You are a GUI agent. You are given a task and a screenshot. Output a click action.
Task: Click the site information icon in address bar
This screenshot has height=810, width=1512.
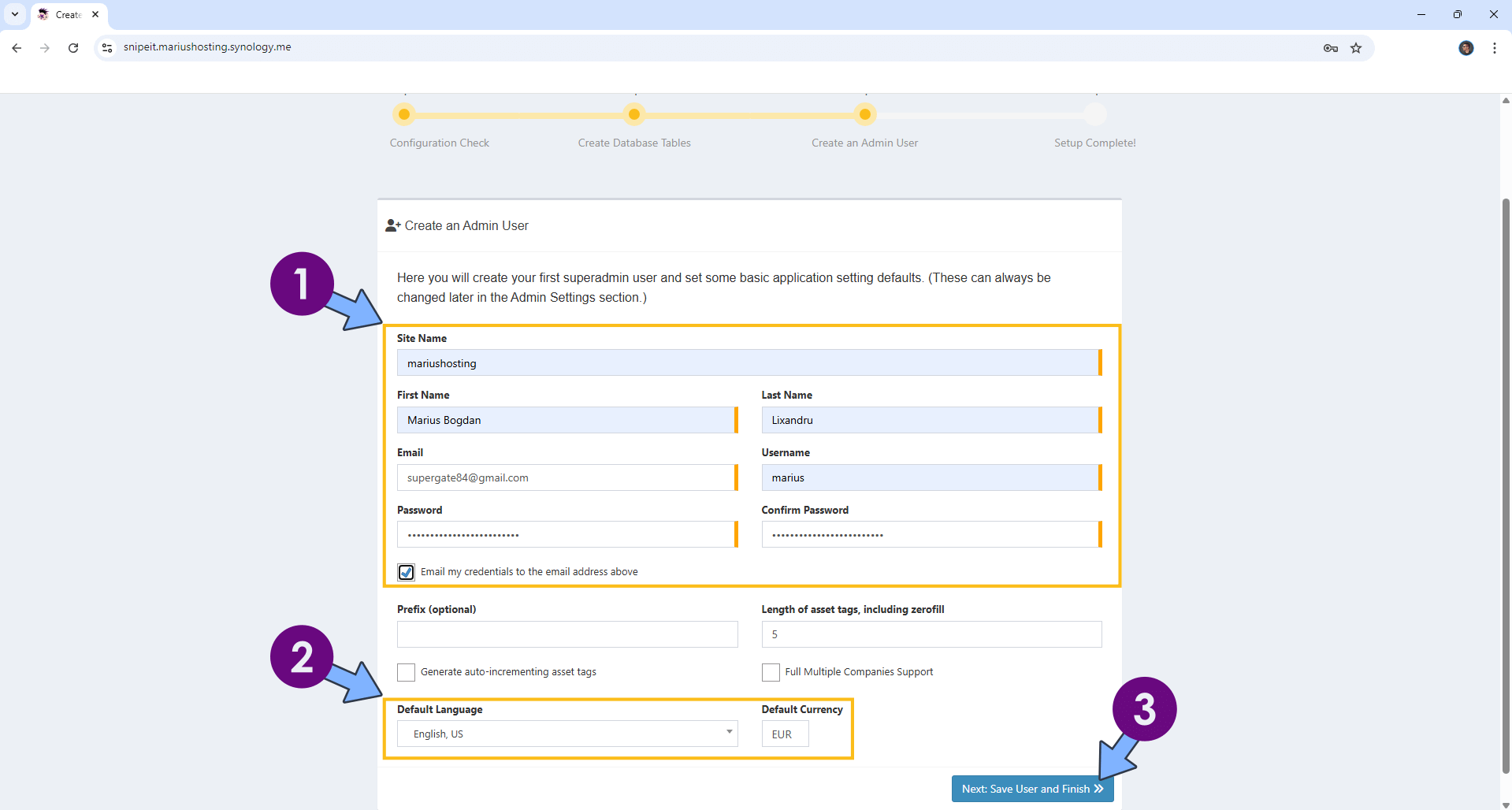(x=106, y=48)
